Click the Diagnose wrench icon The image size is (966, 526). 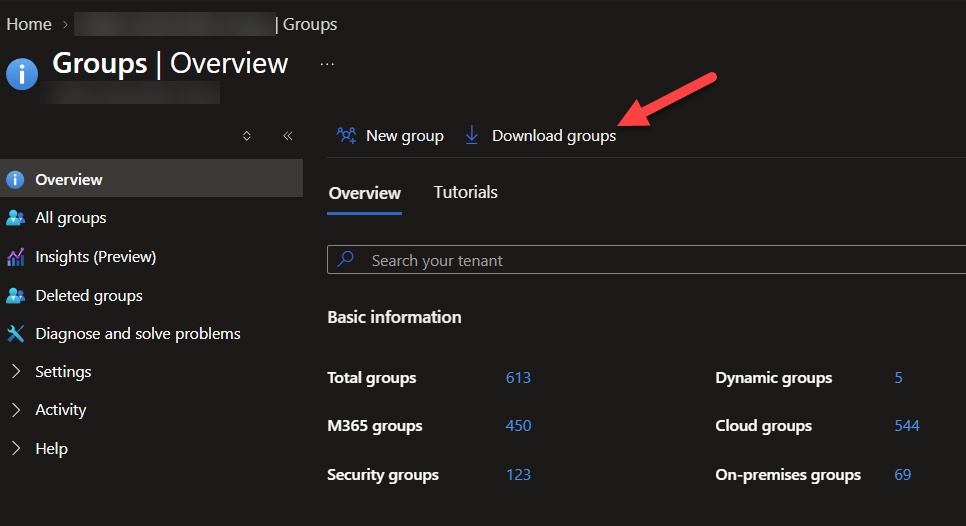[x=15, y=333]
